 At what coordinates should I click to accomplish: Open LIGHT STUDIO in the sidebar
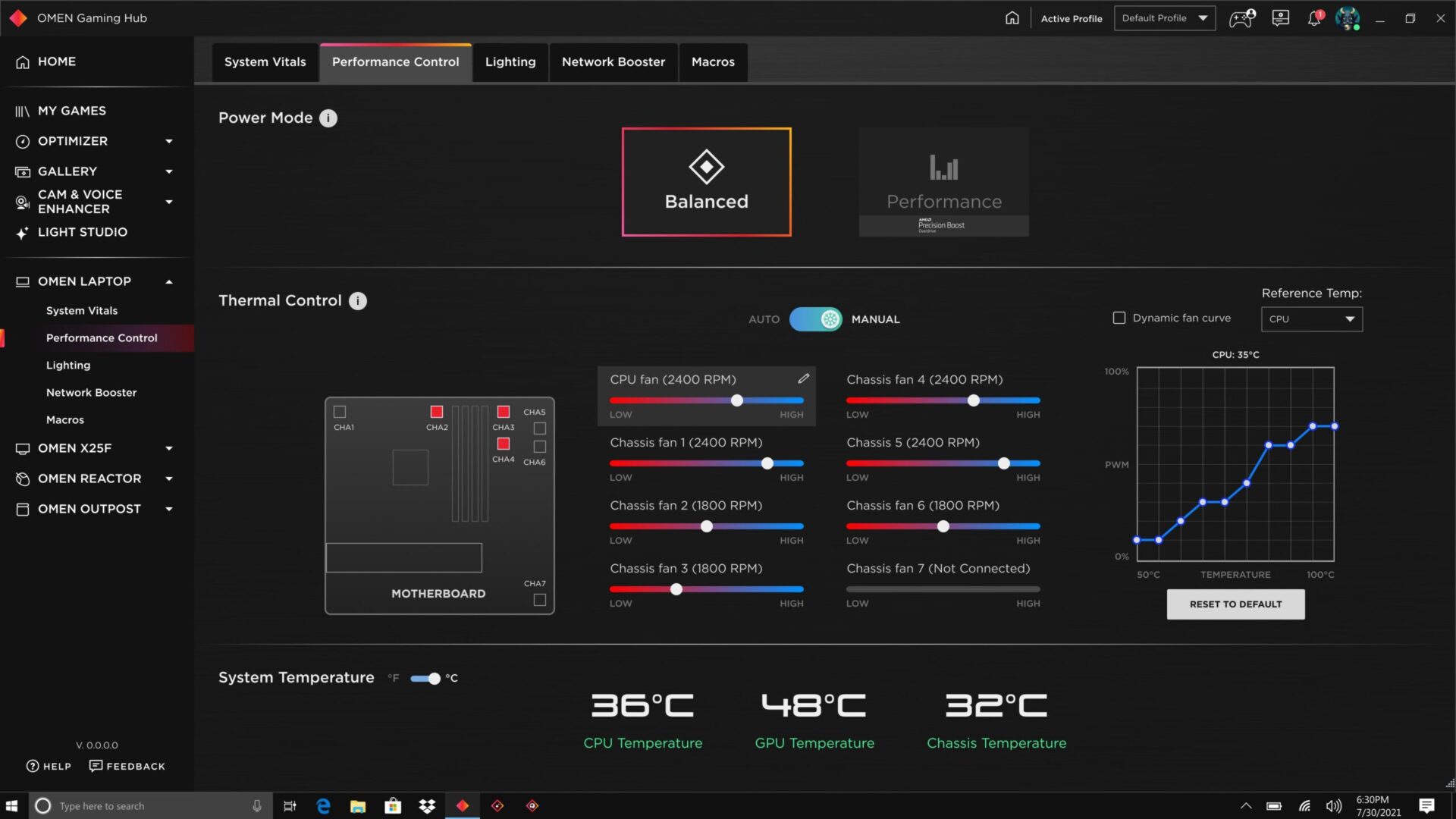click(x=83, y=232)
